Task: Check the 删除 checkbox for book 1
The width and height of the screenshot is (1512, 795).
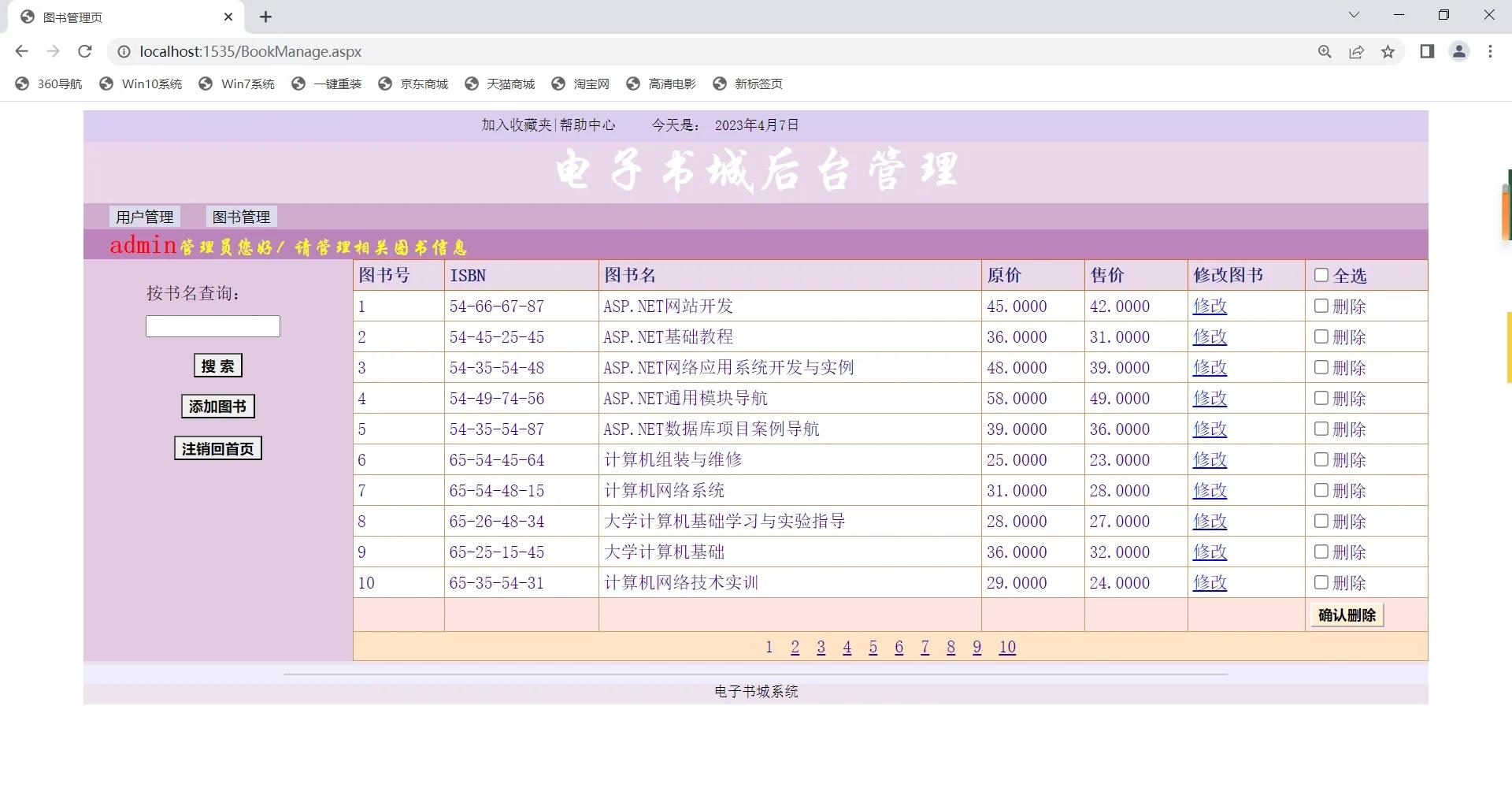Action: [x=1321, y=306]
